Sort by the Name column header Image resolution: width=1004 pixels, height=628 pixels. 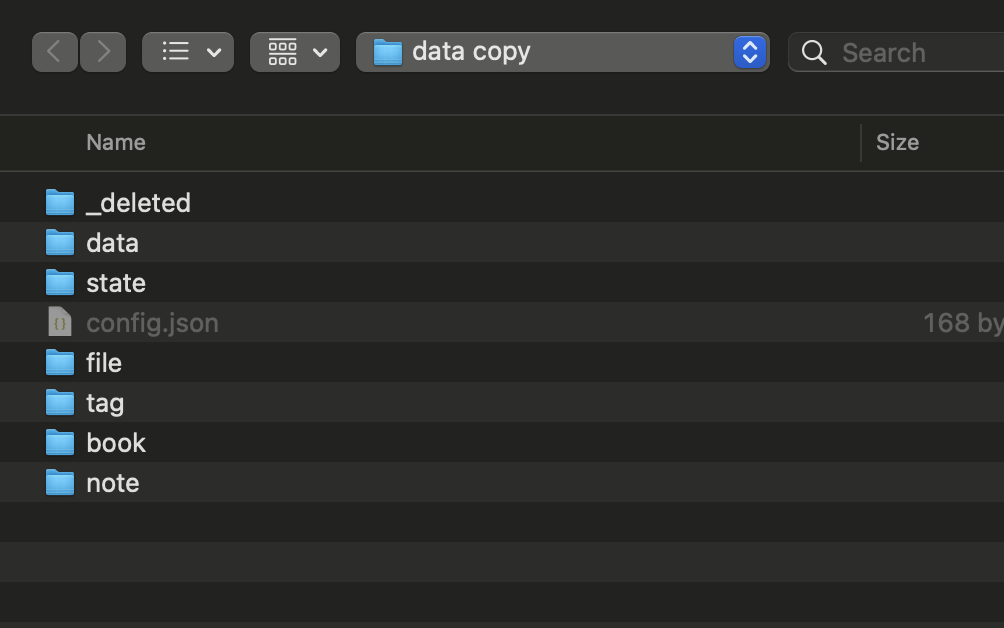pyautogui.click(x=116, y=142)
